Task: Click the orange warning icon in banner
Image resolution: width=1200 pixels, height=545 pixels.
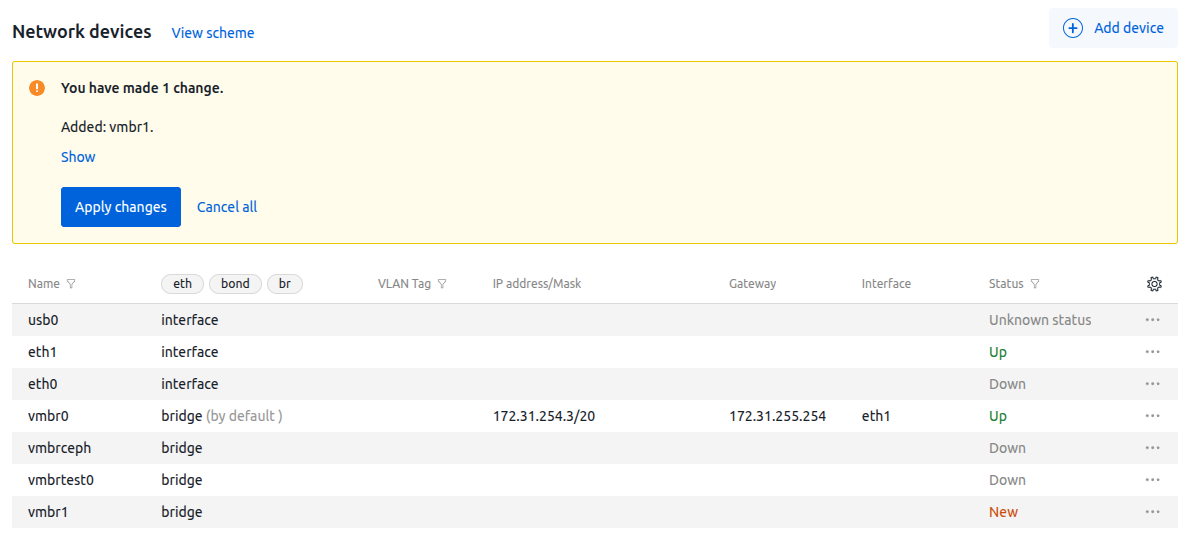Action: tap(37, 88)
